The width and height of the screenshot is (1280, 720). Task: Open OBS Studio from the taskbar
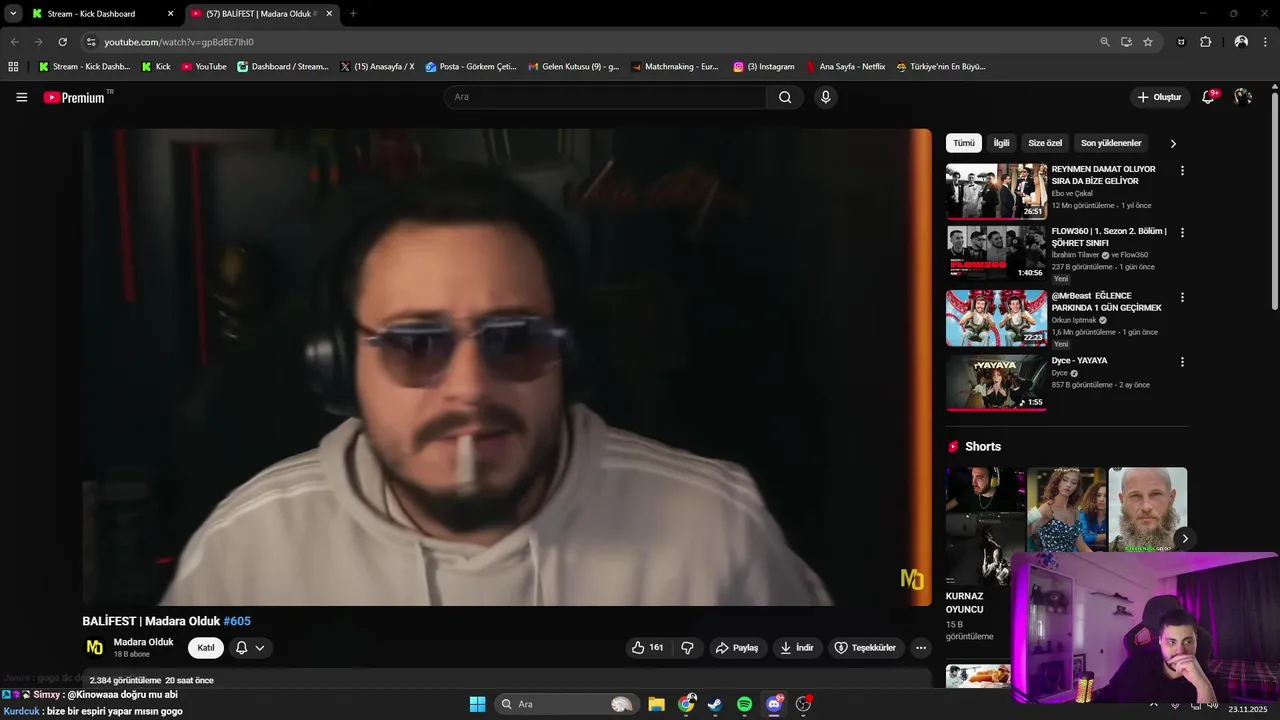(x=803, y=704)
